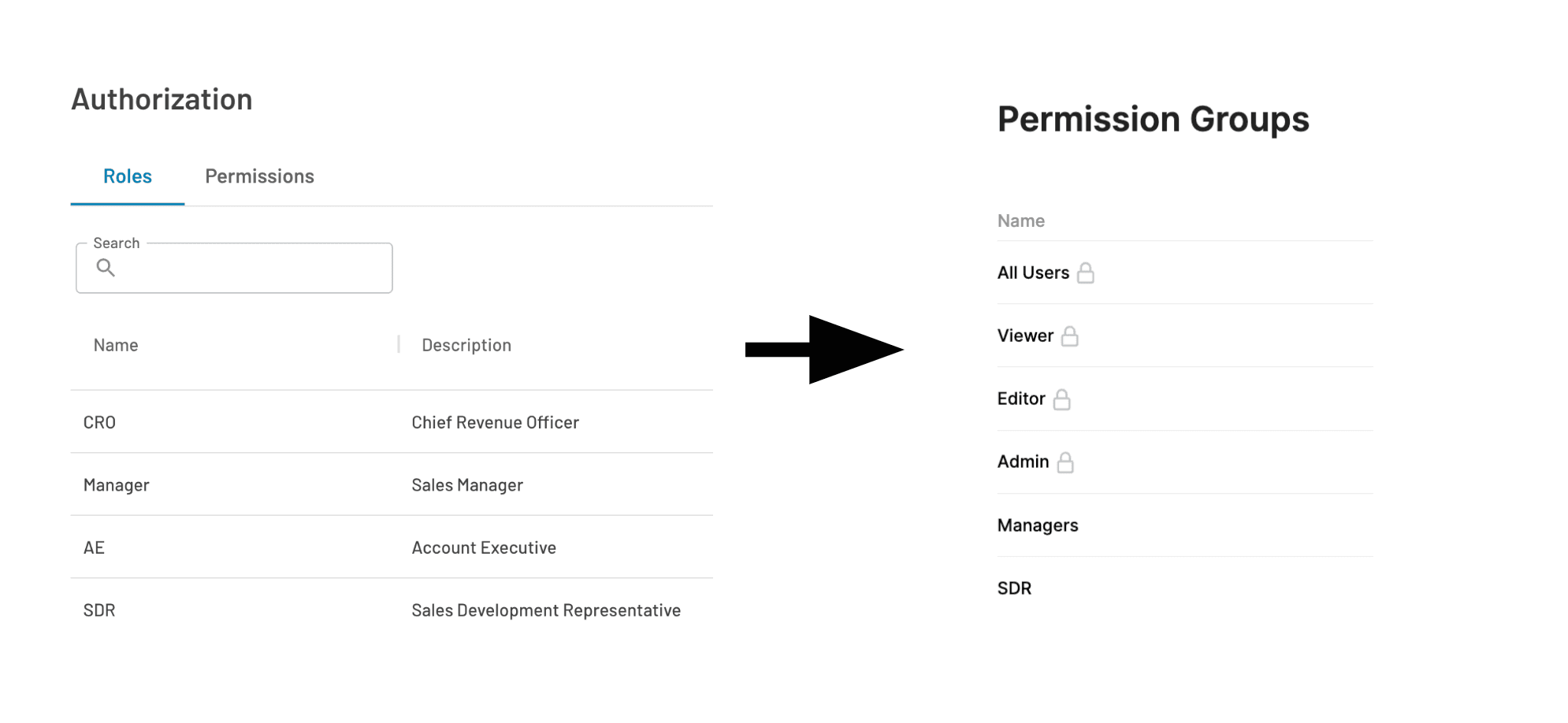Switch to the Roles tab
The width and height of the screenshot is (1568, 723).
click(128, 176)
